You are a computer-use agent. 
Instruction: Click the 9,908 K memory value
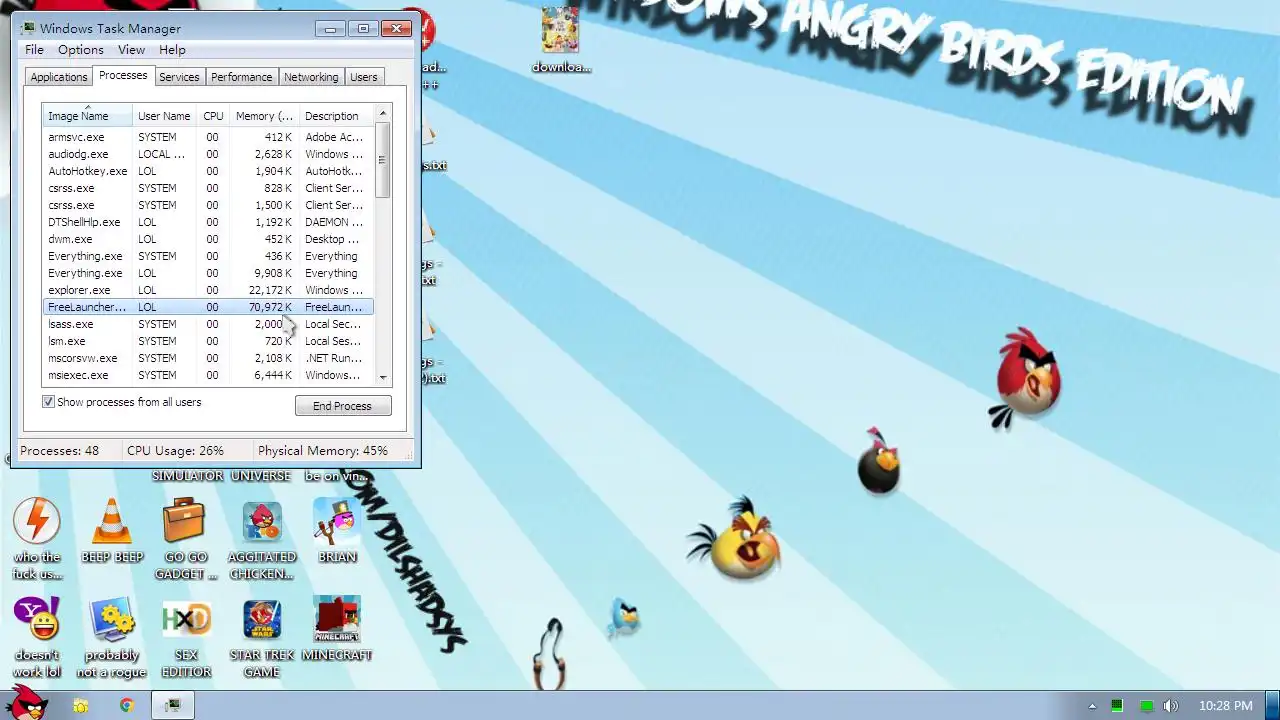tap(273, 273)
